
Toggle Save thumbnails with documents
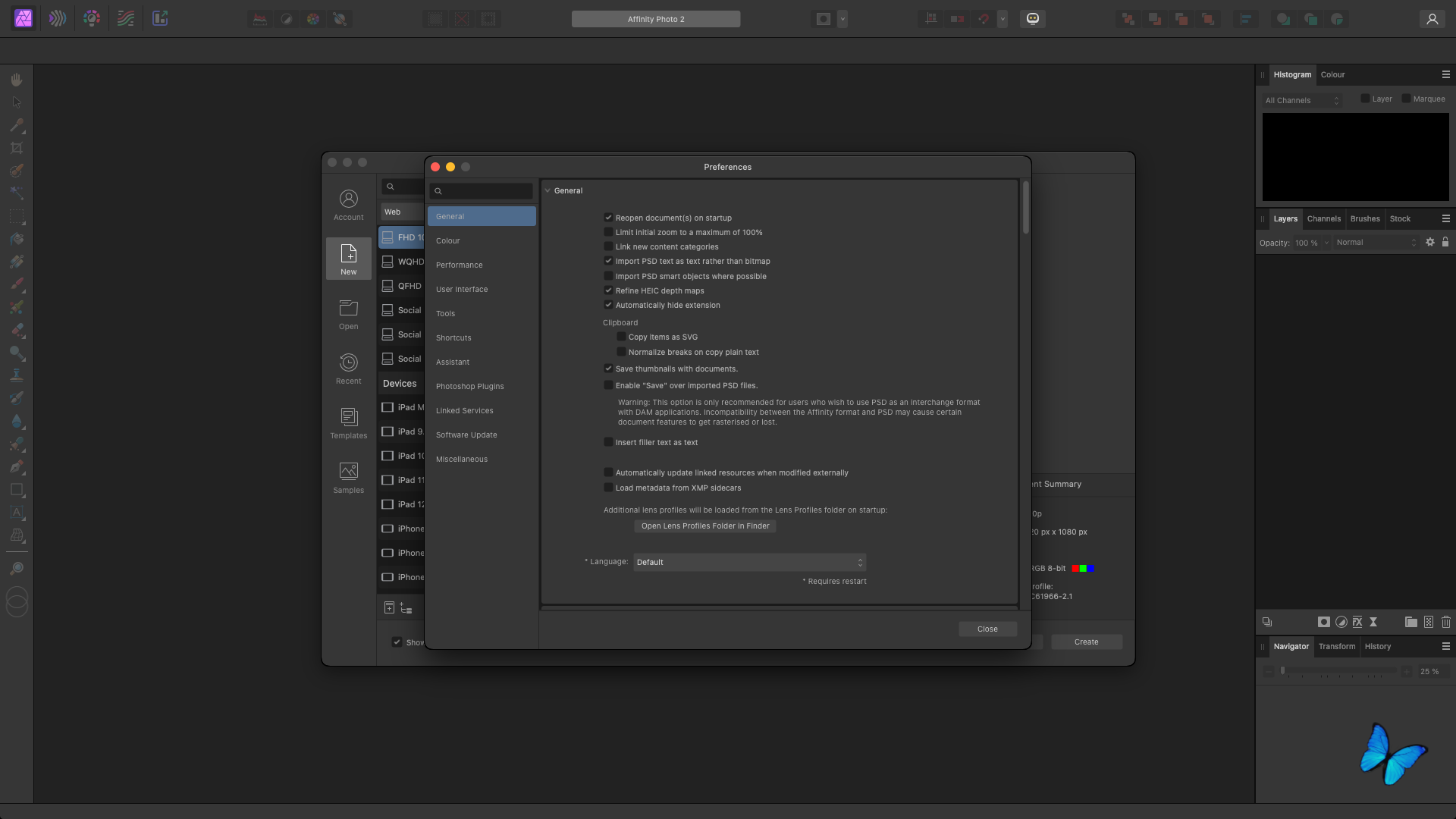tap(607, 369)
